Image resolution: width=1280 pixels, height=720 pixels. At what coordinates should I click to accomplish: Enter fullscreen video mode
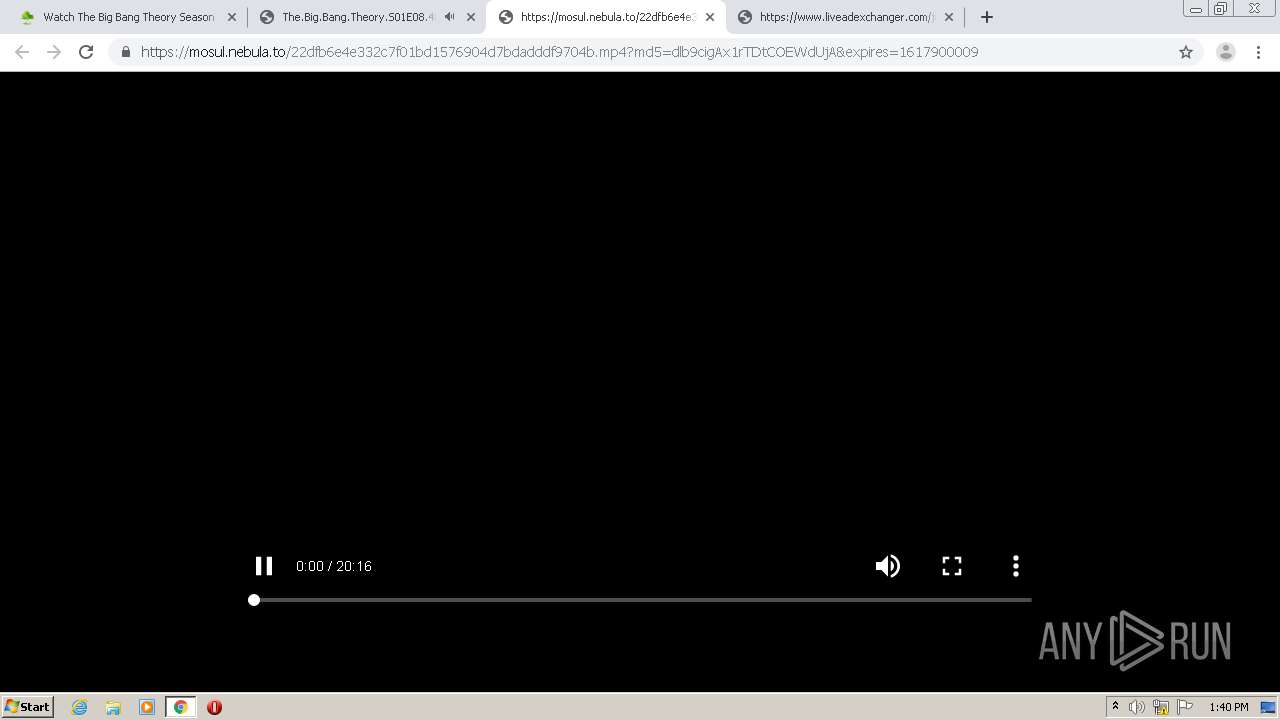pyautogui.click(x=952, y=566)
